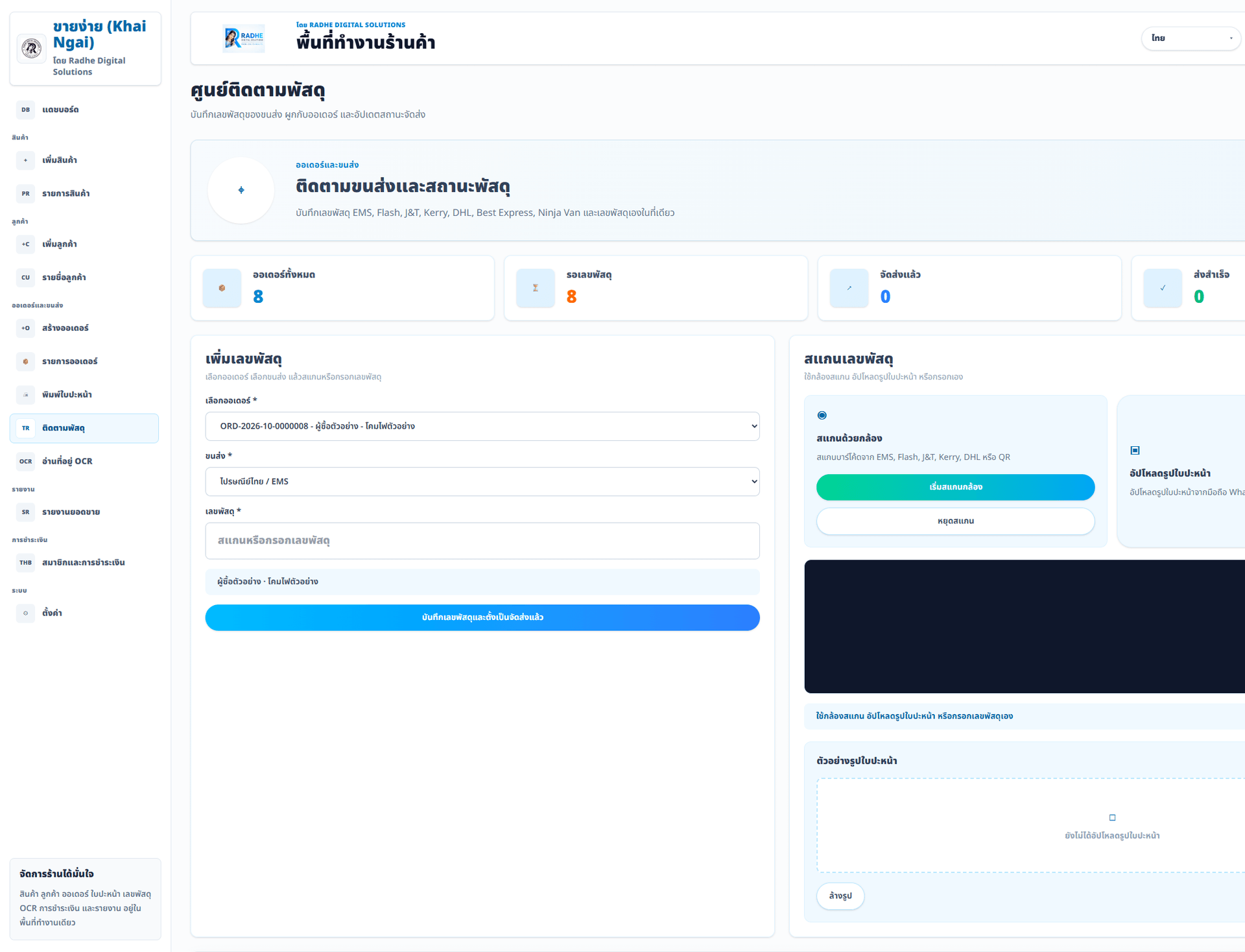Click the เพิ่มสินค้า plus icon
Viewport: 1245px width, 952px height.
(25, 160)
